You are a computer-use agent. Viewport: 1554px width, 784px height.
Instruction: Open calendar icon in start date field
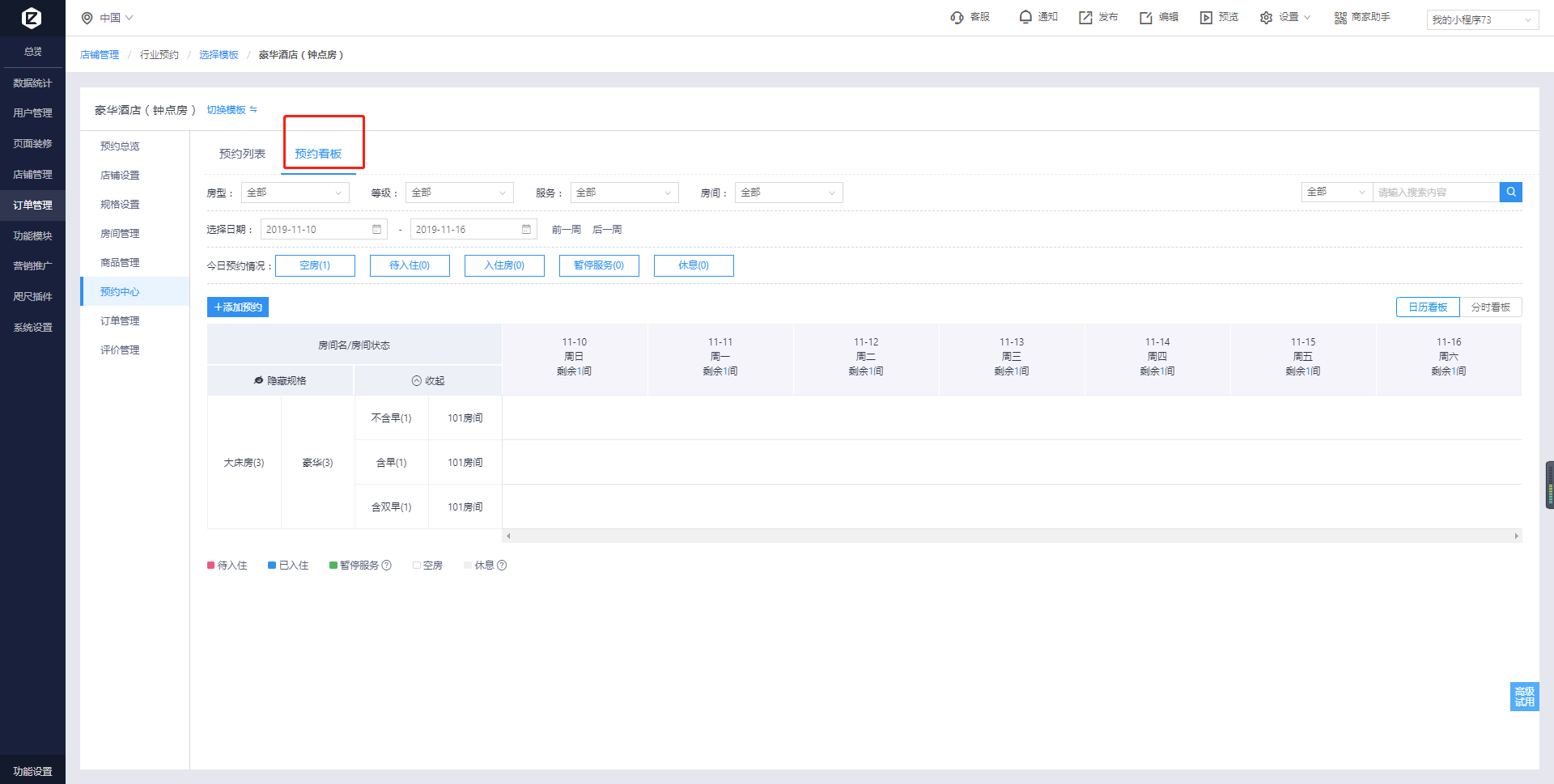pyautogui.click(x=376, y=230)
